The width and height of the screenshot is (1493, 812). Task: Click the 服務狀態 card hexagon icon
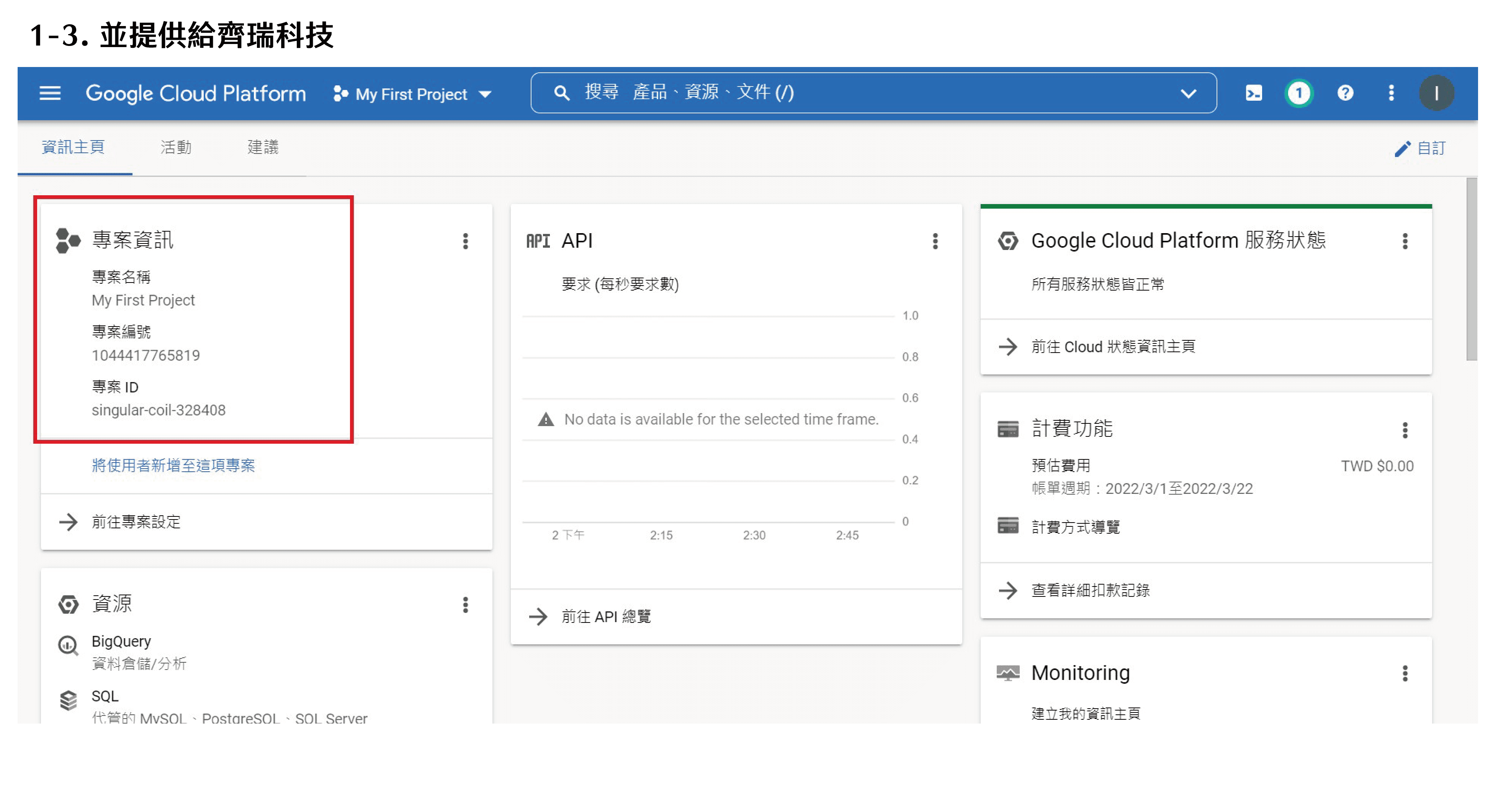coord(1008,240)
